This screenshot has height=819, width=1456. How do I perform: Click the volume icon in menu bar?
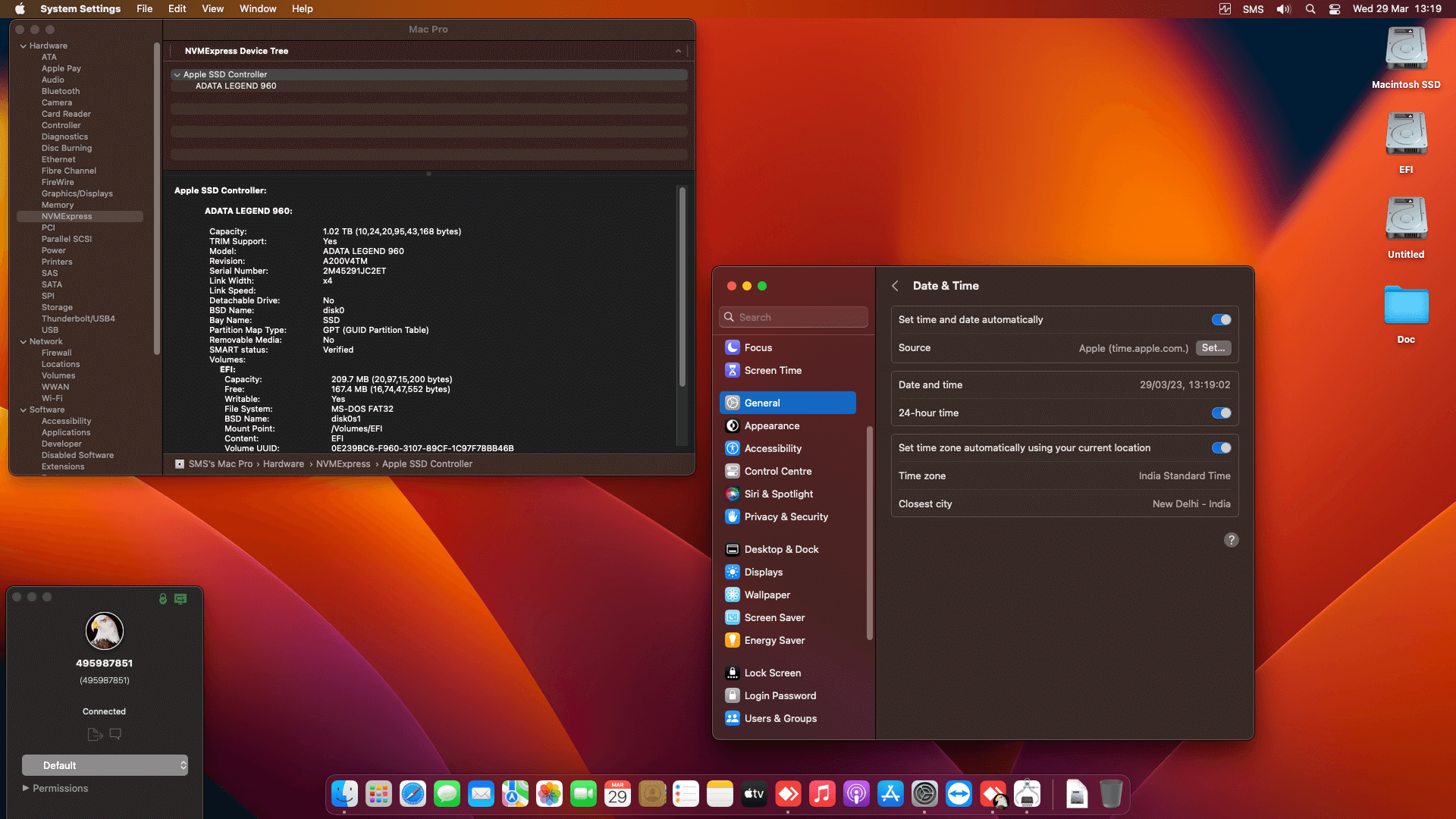click(1283, 9)
